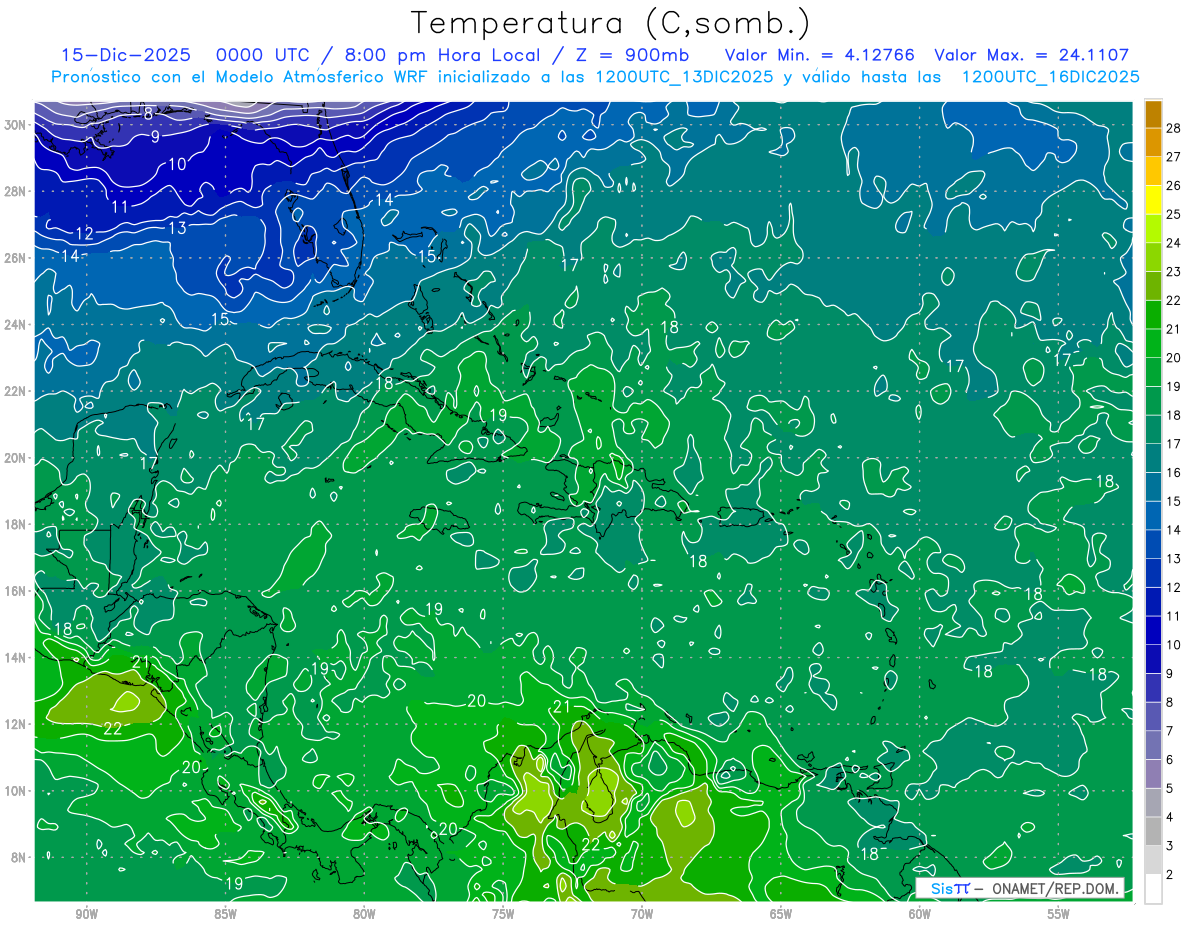
Task: Click the "30N" latitude axis label
Action: click(17, 124)
